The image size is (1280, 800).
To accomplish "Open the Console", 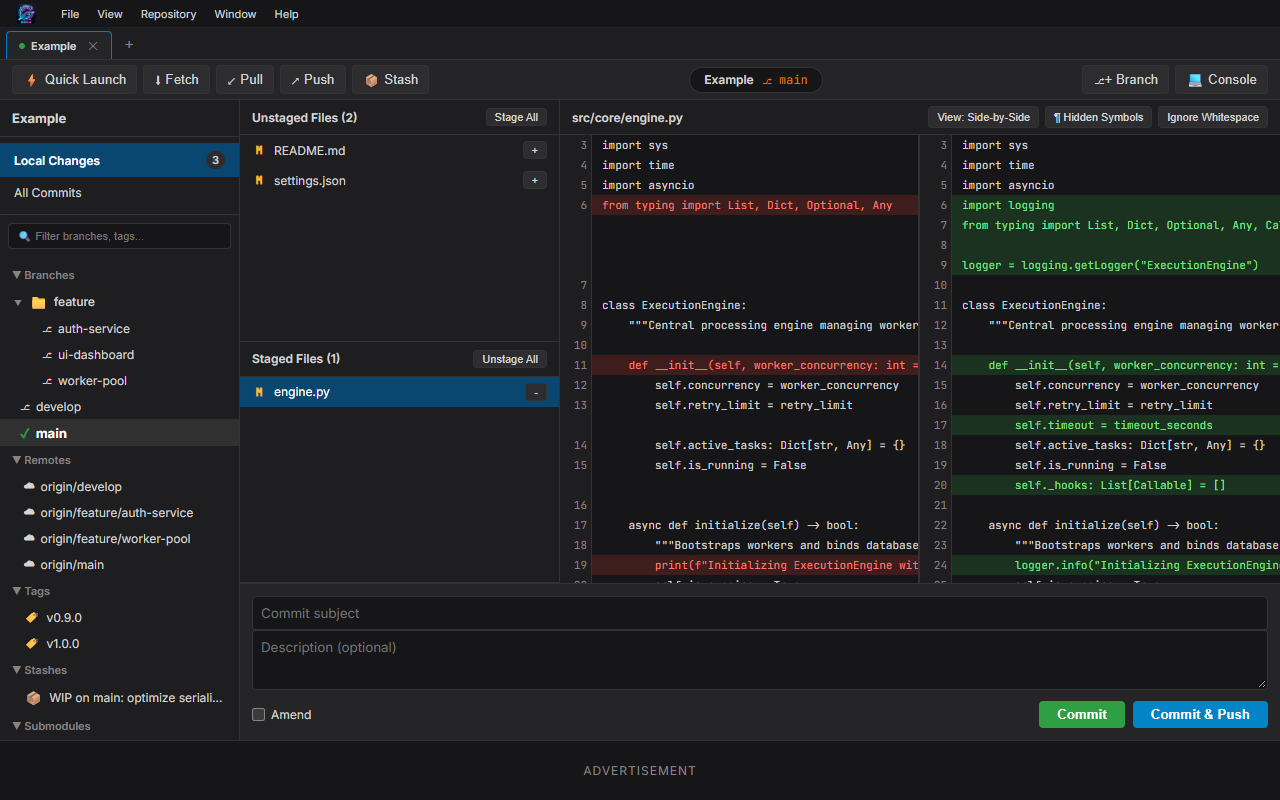I will (1222, 80).
